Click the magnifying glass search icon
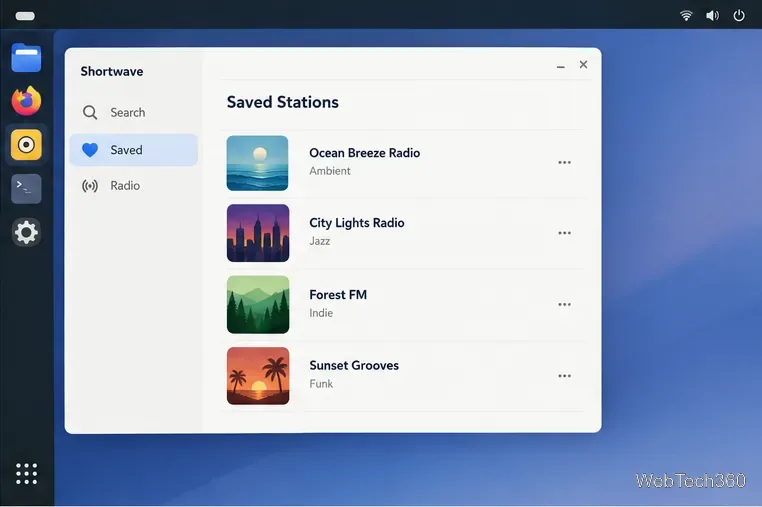 pos(90,112)
